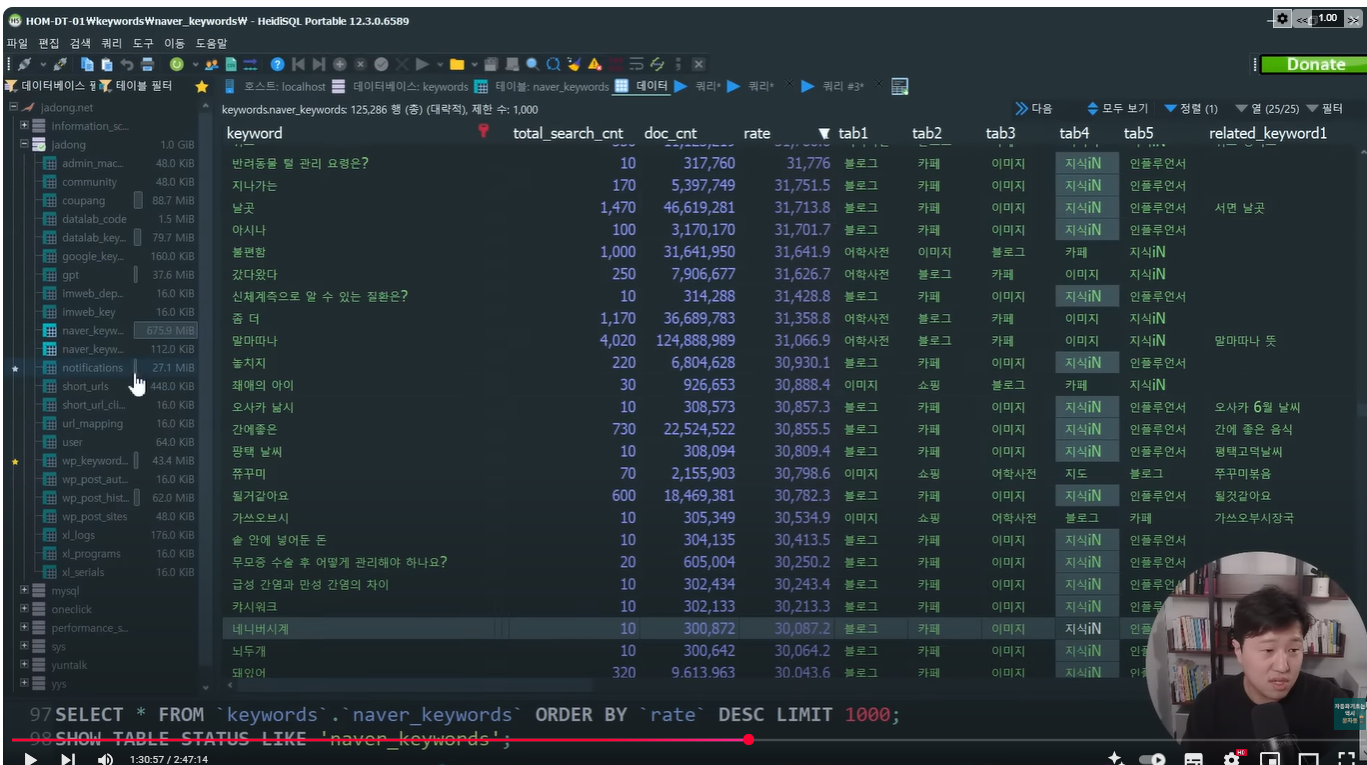Close the 쿼리 #3* tab

(x=879, y=85)
